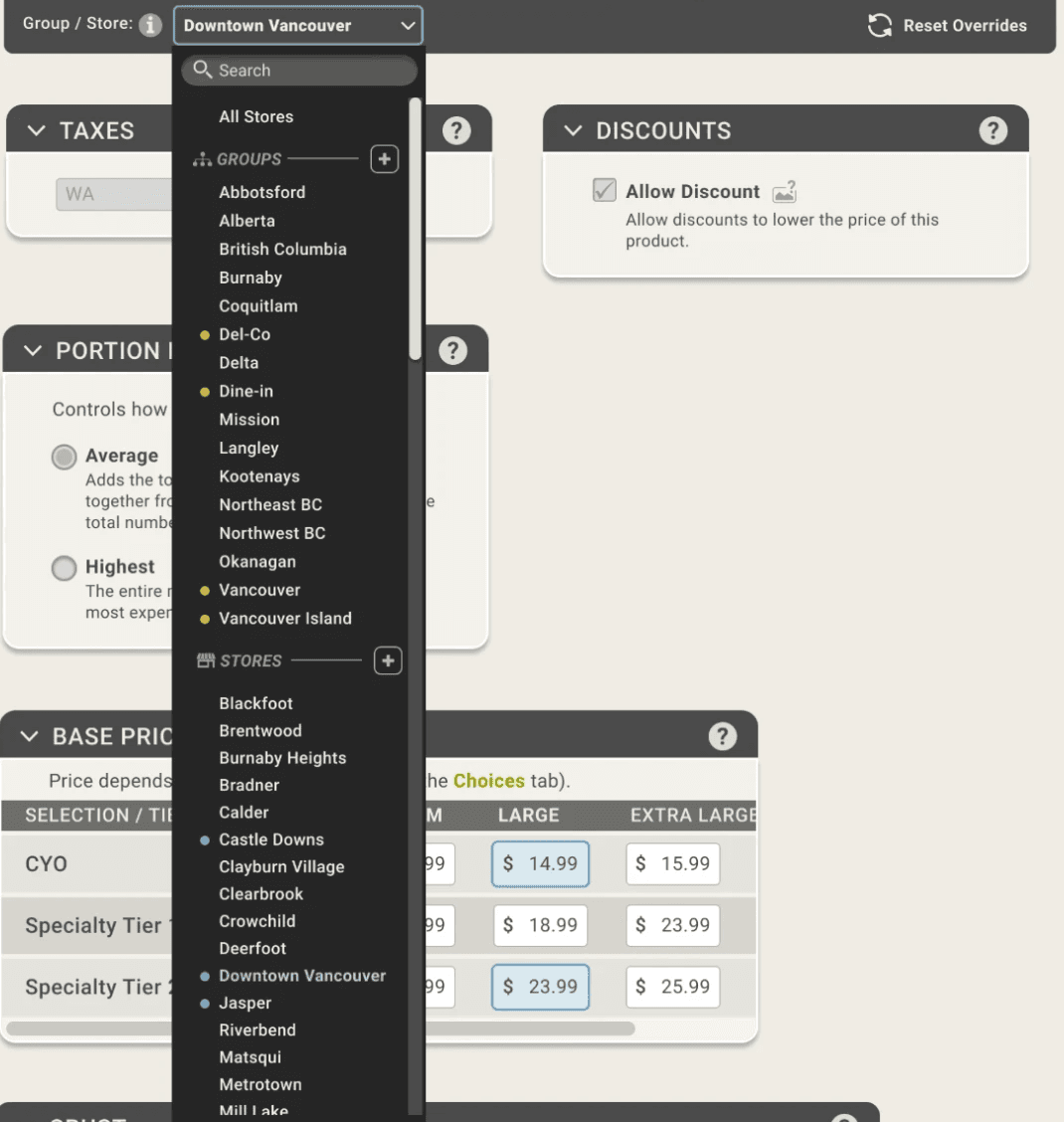Pick the Langley group
The image size is (1064, 1122).
[x=249, y=448]
